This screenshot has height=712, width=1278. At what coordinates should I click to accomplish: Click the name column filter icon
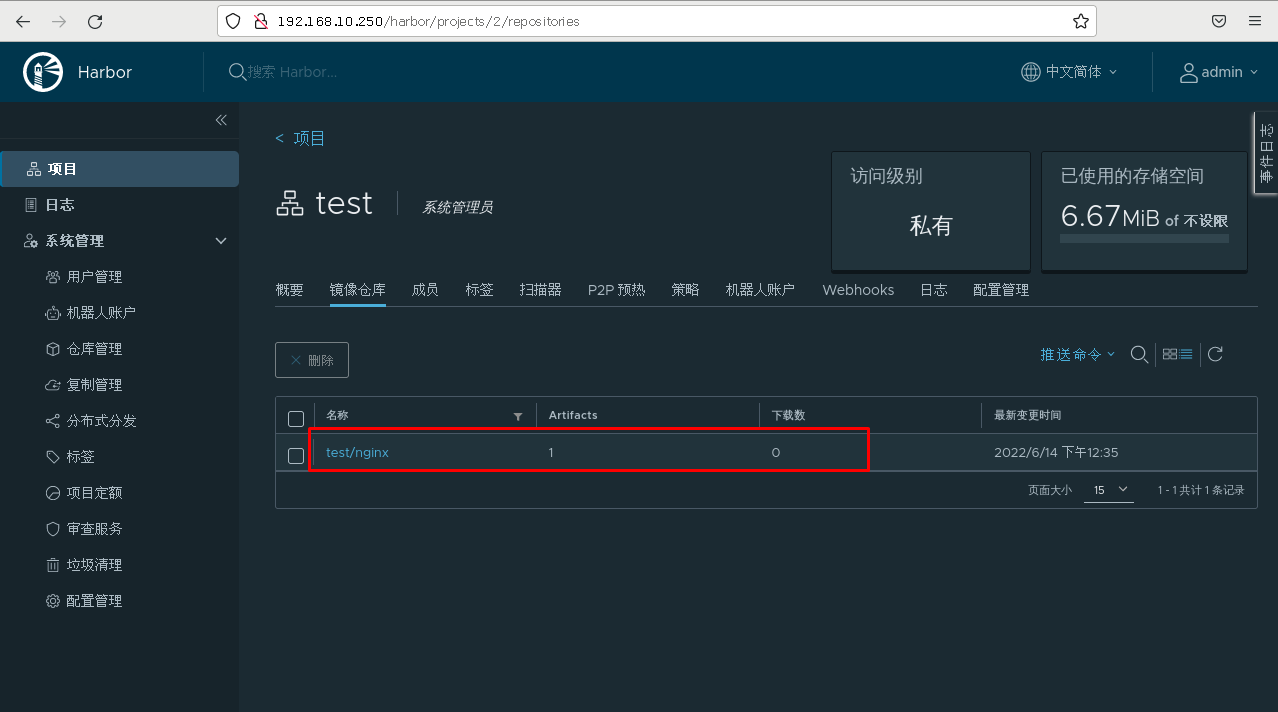click(x=518, y=416)
